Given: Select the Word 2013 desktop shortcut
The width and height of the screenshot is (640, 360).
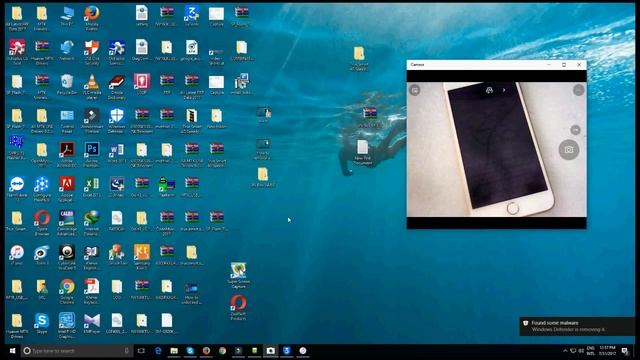Looking at the screenshot, I should point(117,153).
